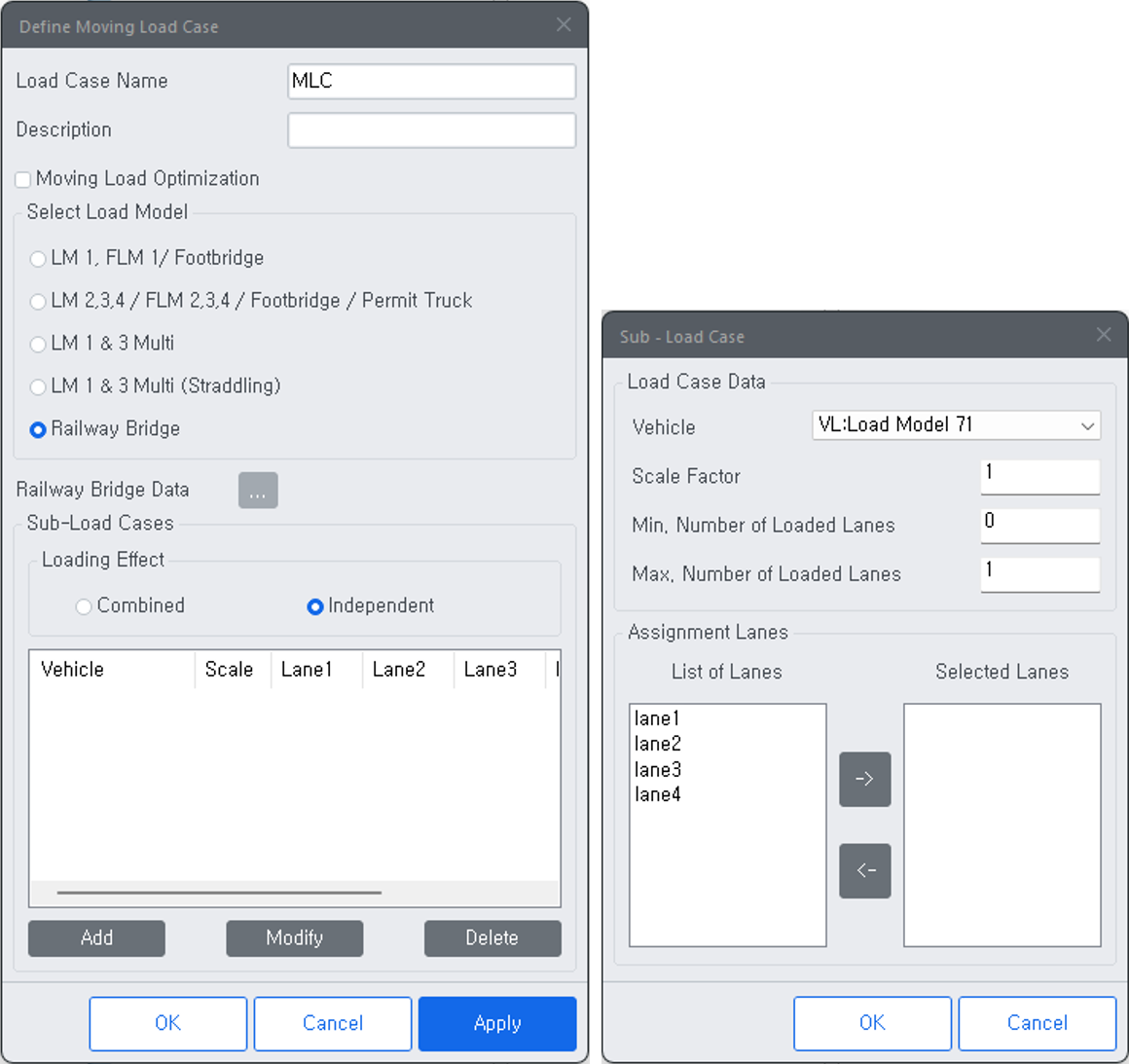This screenshot has width=1129, height=1064.
Task: Click the Lane1 column header
Action: [x=317, y=670]
